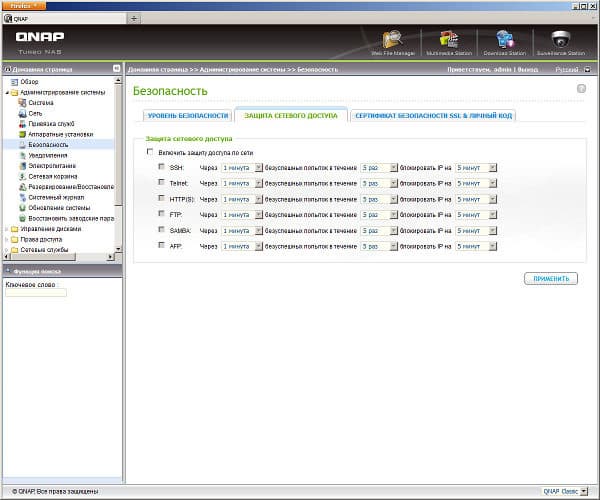The image size is (600, 500).
Task: Click the Привязка служб icon
Action: click(22, 124)
